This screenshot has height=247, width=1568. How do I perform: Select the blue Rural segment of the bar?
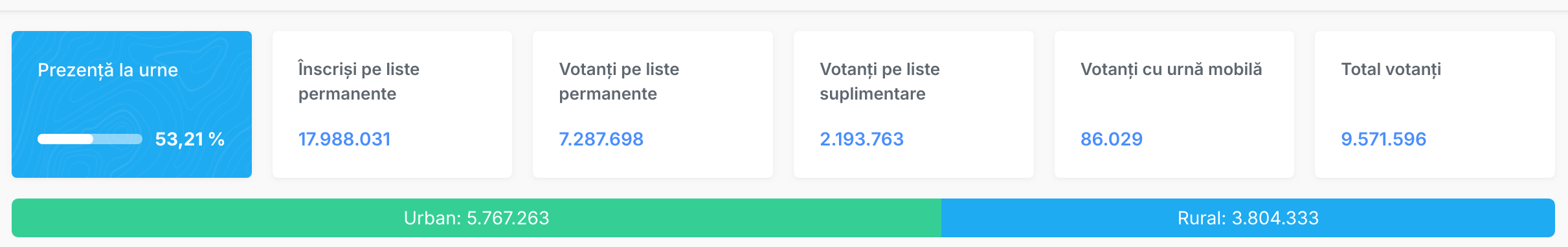pyautogui.click(x=1248, y=218)
